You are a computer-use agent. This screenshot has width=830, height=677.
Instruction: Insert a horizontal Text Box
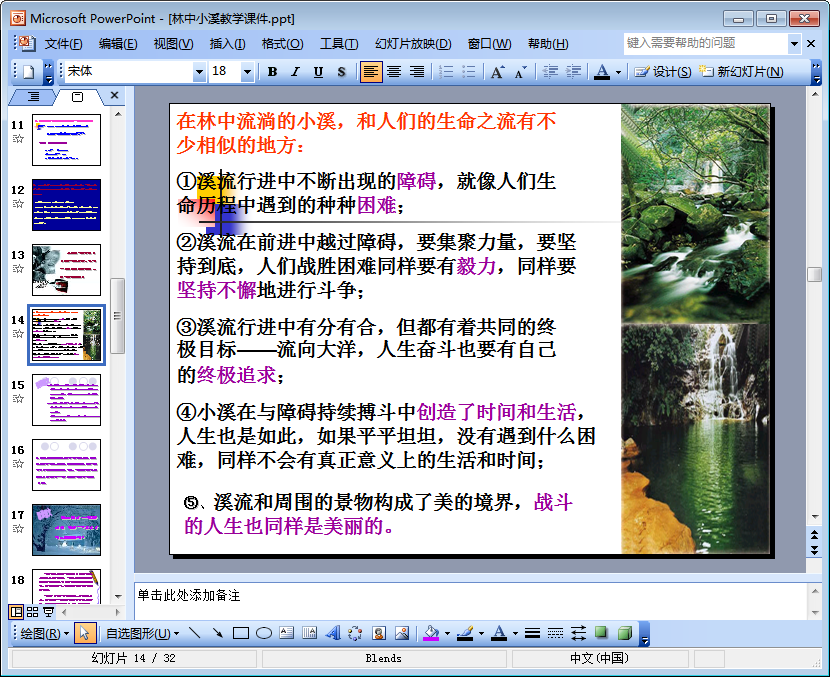click(x=286, y=633)
